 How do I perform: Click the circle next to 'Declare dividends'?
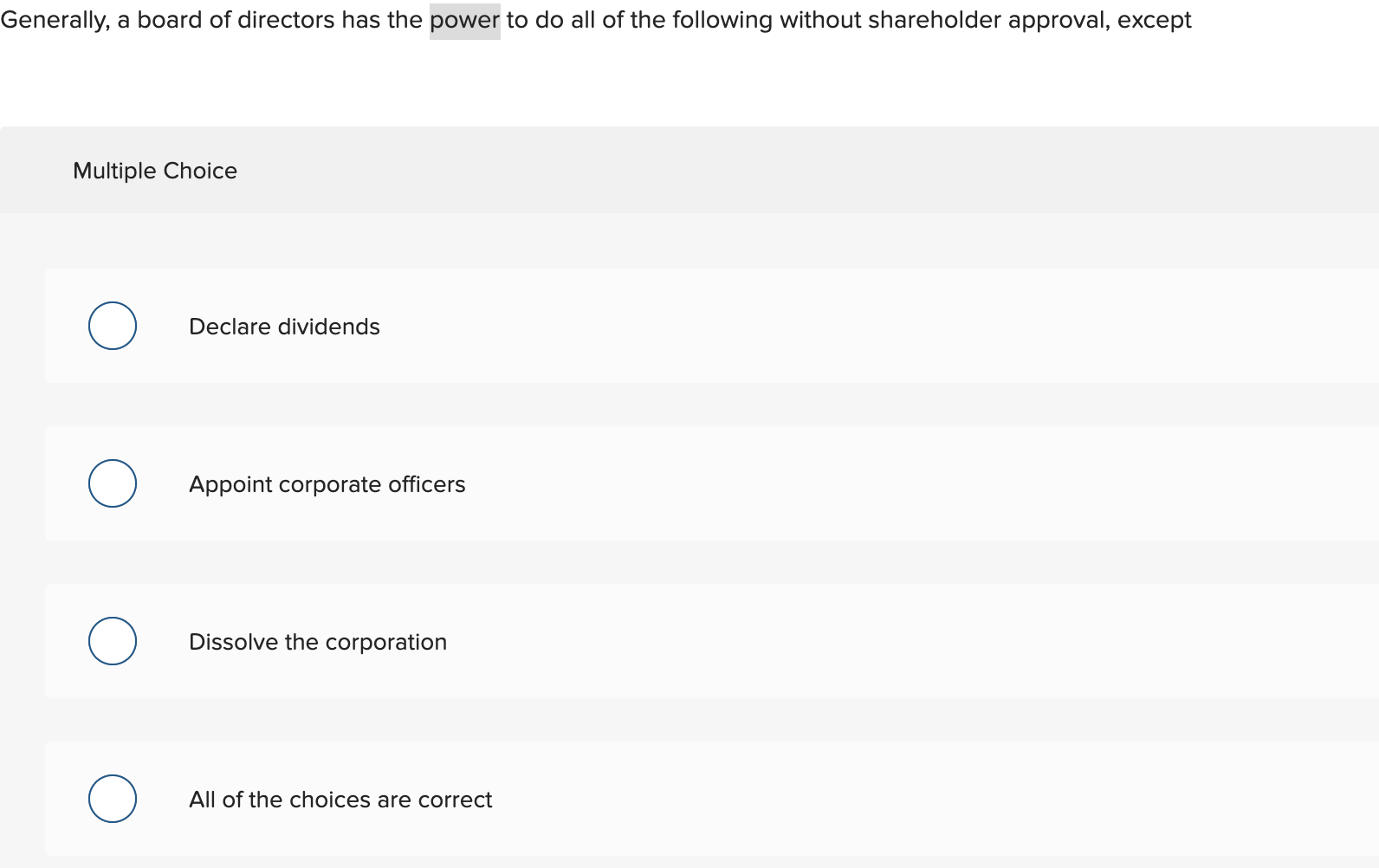click(112, 326)
